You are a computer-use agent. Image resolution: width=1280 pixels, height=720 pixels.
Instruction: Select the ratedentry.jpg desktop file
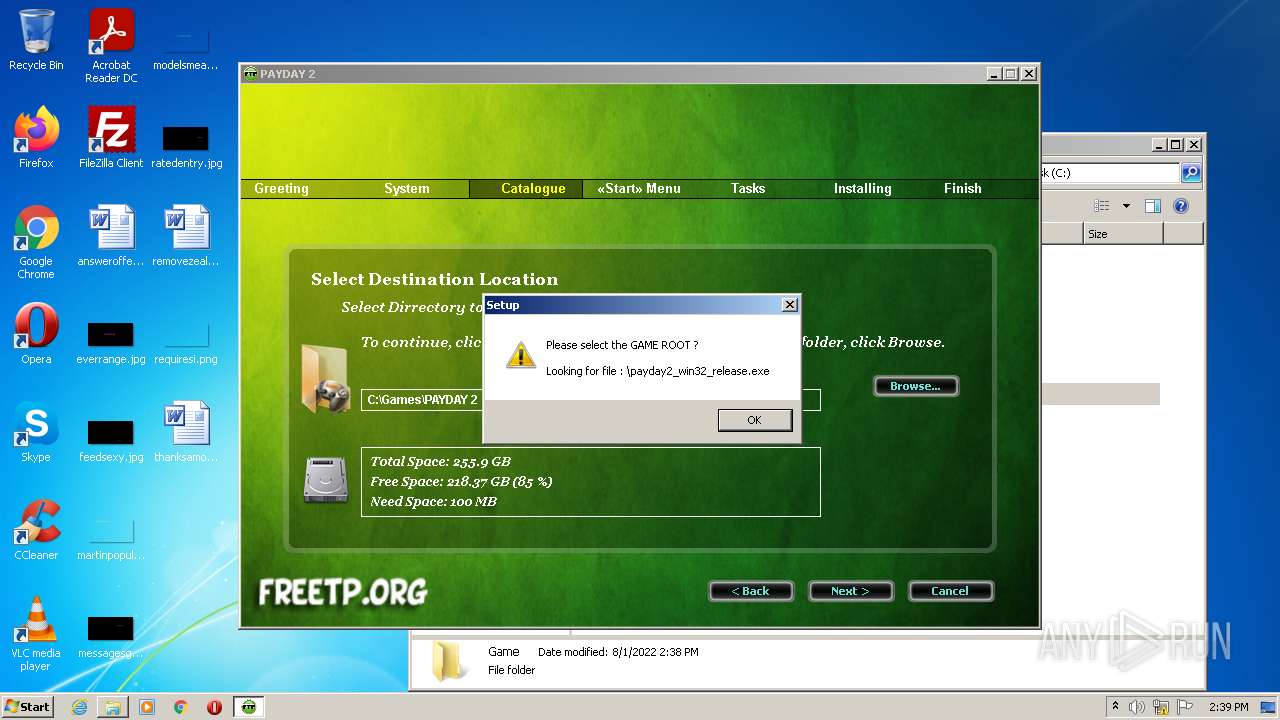click(x=186, y=146)
